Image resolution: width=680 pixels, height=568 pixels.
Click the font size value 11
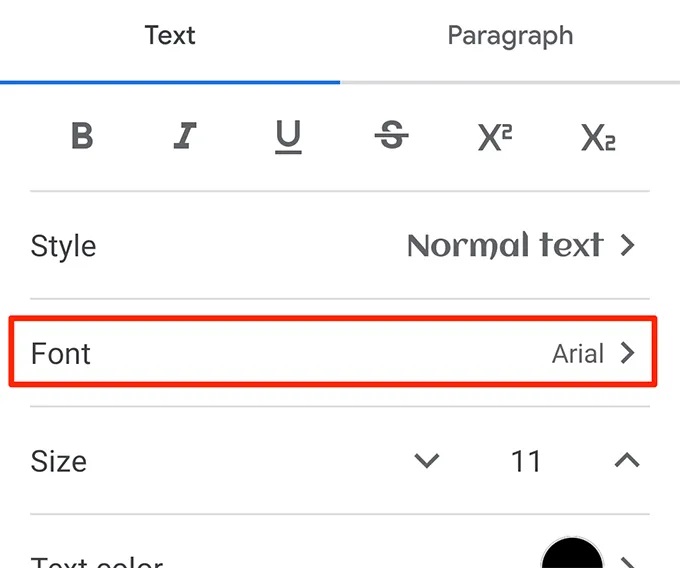pyautogui.click(x=526, y=461)
